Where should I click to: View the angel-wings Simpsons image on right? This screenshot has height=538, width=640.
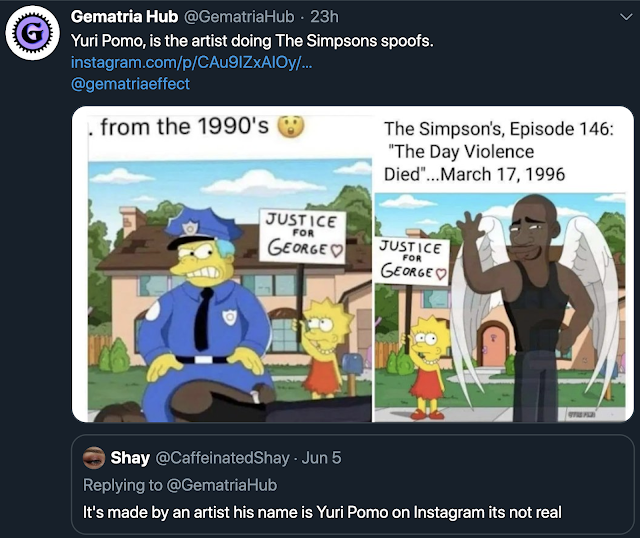tap(504, 264)
